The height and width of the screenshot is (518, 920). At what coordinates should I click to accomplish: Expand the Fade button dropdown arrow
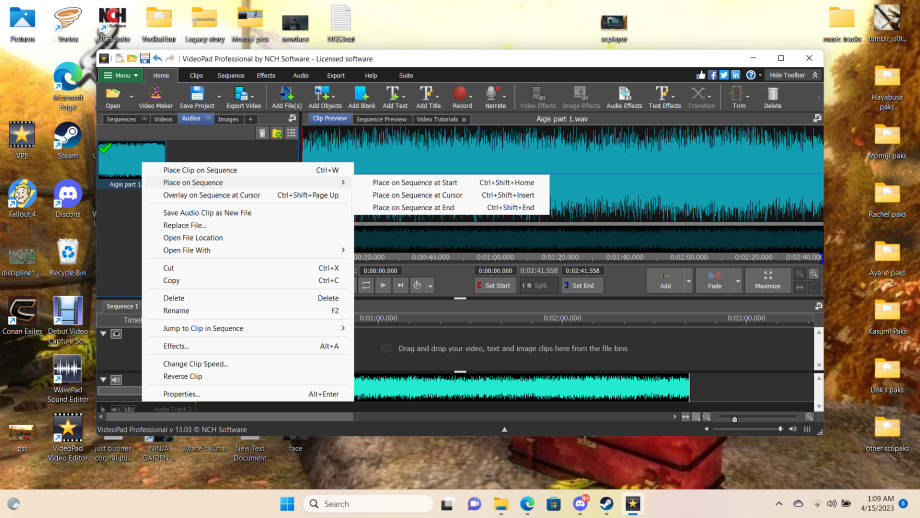[738, 281]
